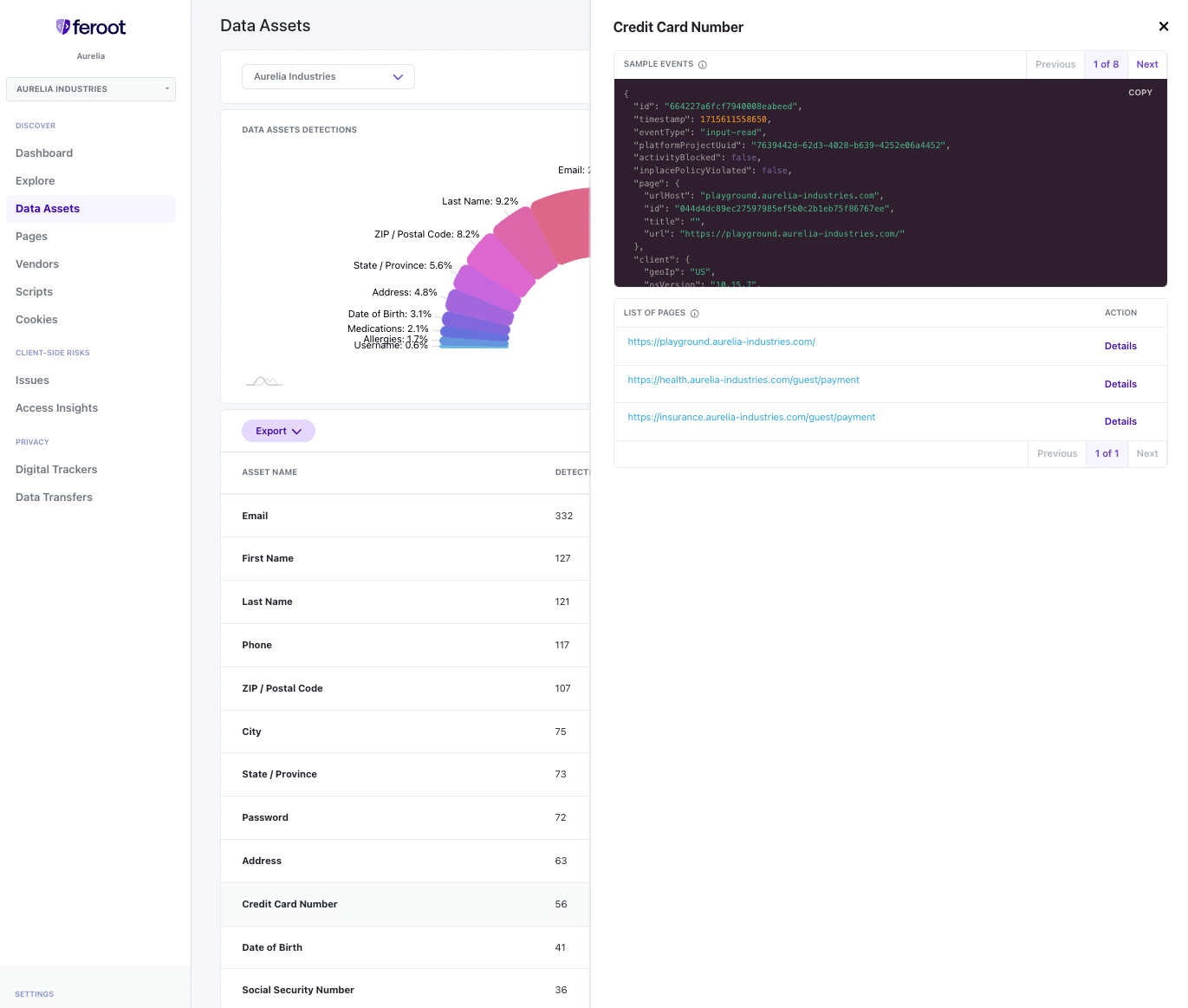Image resolution: width=1188 pixels, height=1008 pixels.
Task: Copy the sample event JSON
Action: click(x=1140, y=92)
